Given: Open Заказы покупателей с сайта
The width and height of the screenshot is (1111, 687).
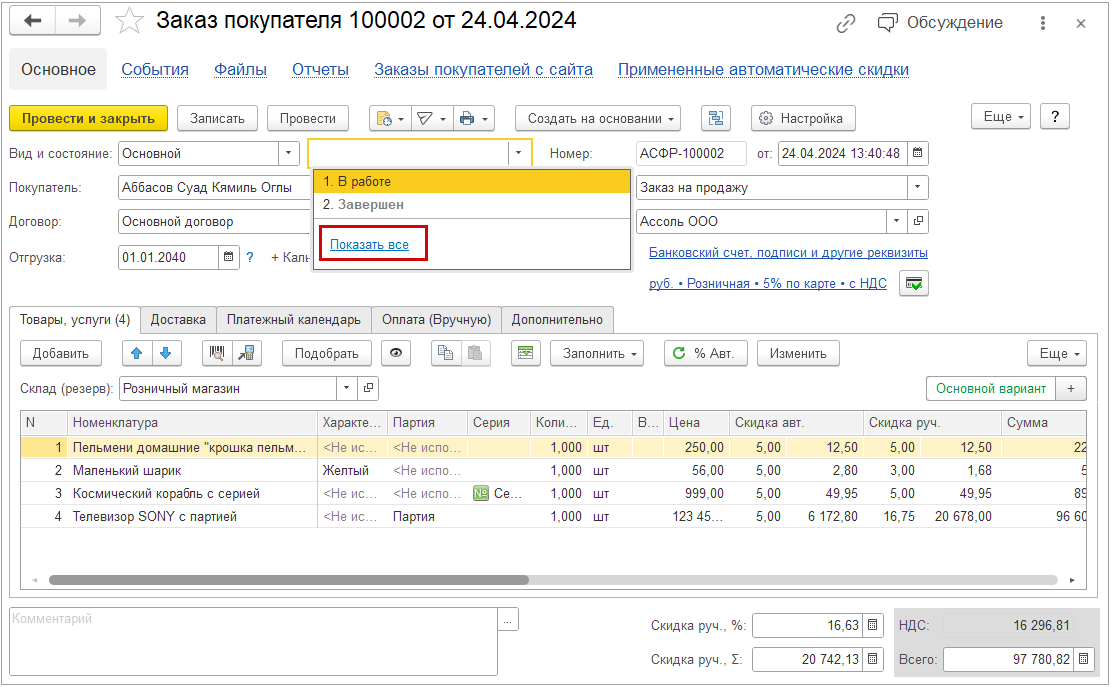Looking at the screenshot, I should (x=483, y=69).
